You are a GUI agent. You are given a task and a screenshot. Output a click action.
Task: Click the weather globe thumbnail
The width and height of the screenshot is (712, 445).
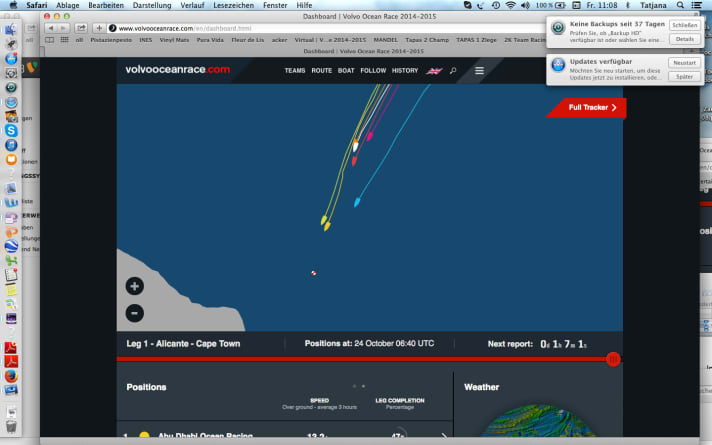tap(538, 421)
